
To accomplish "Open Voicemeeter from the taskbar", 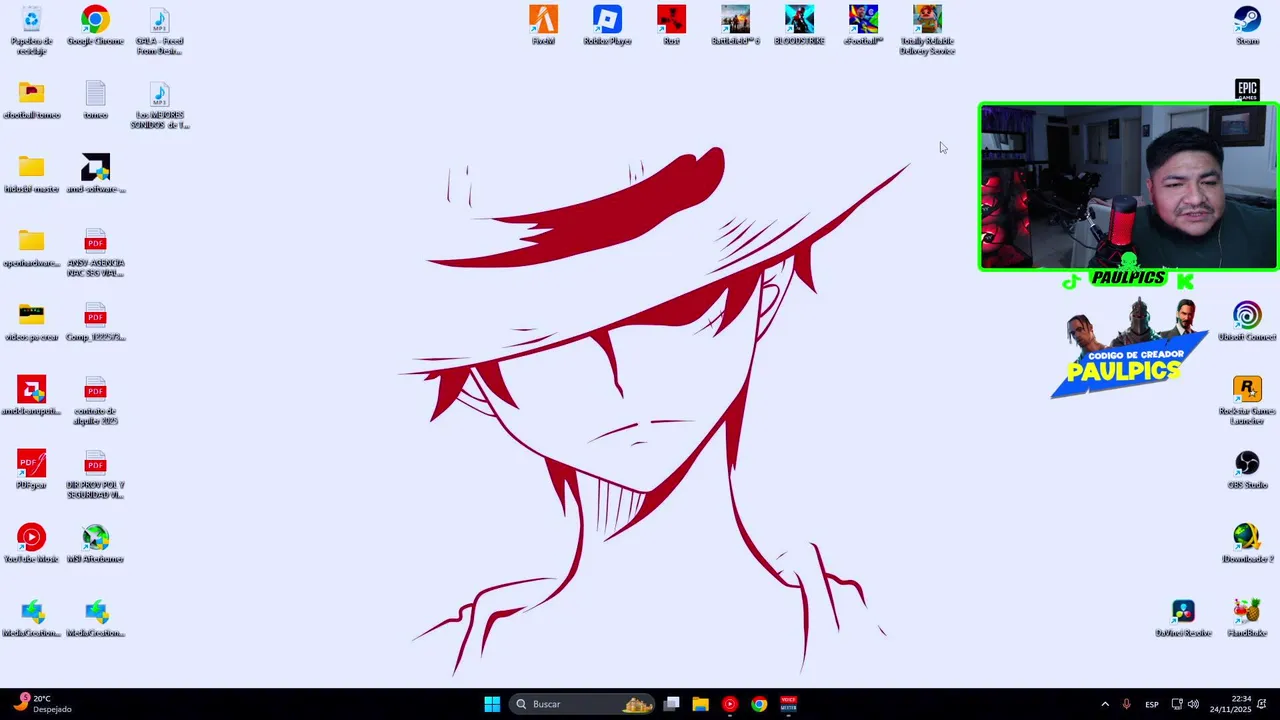I will [x=788, y=704].
